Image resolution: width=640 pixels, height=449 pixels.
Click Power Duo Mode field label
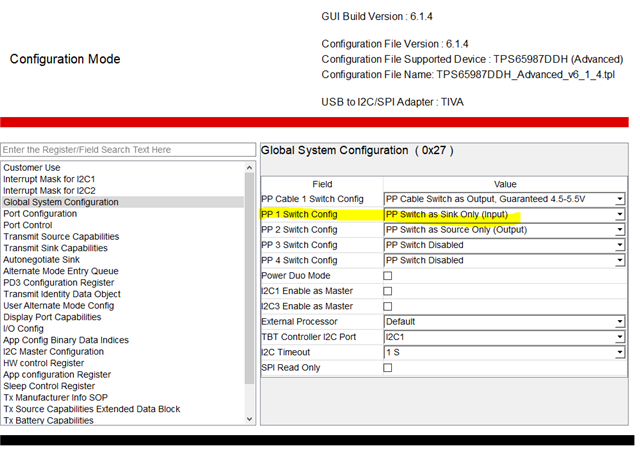coord(296,276)
